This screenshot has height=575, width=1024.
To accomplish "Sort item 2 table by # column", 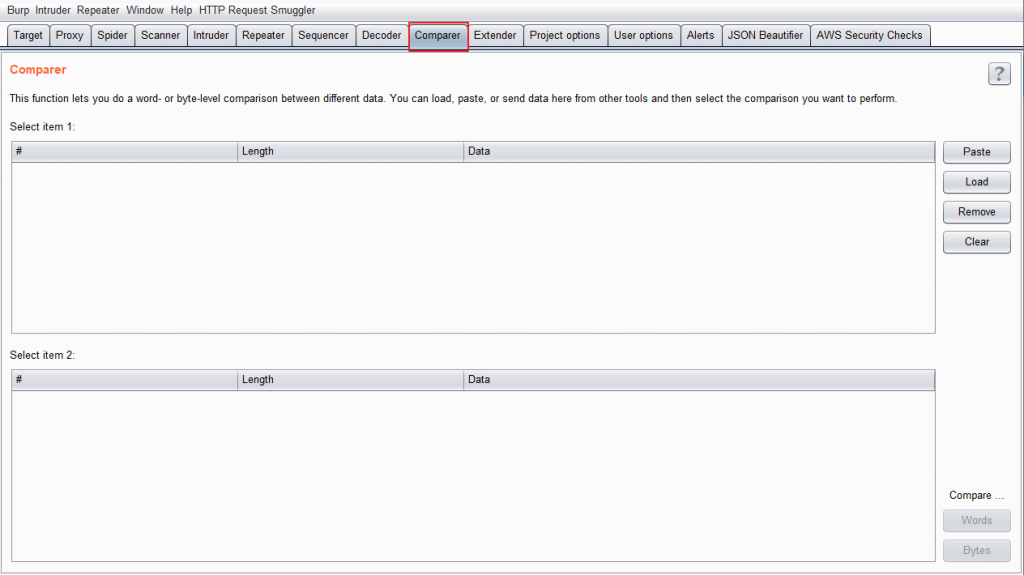I will pos(125,380).
